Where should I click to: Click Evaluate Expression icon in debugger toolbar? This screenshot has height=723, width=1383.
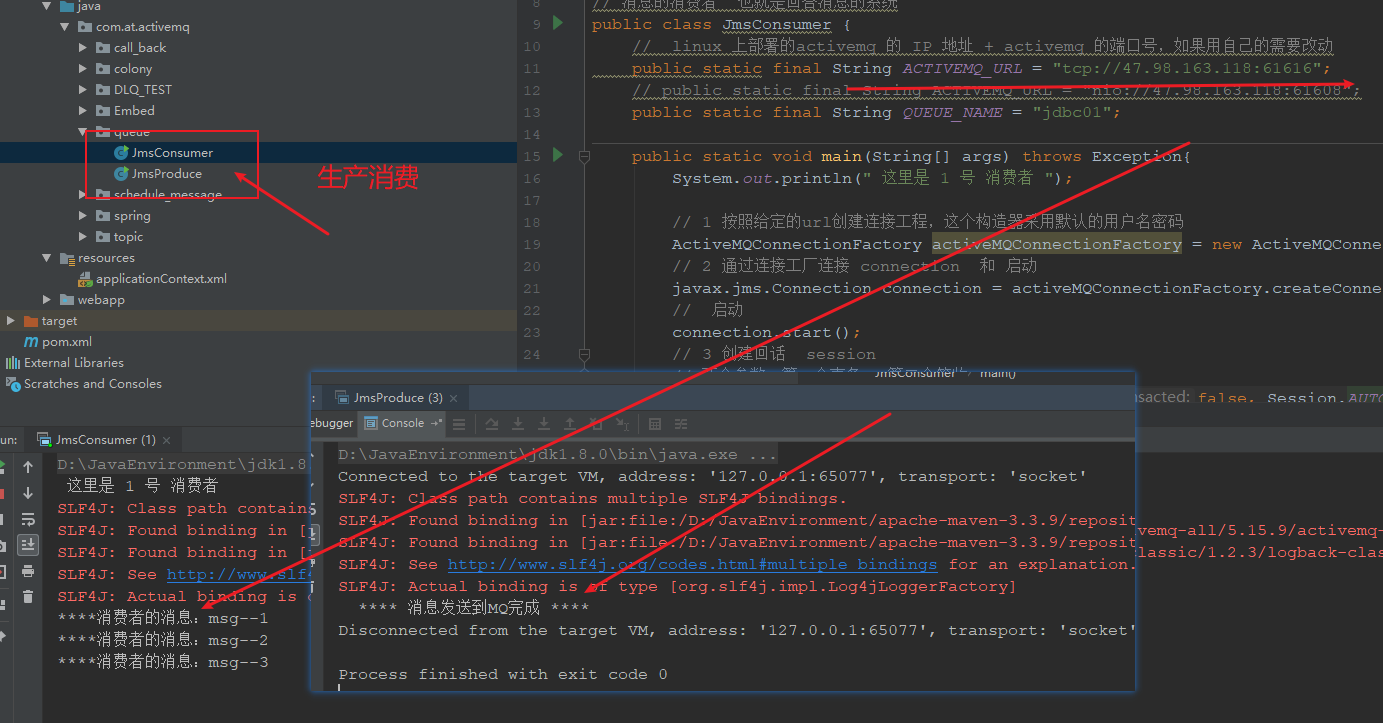point(655,424)
